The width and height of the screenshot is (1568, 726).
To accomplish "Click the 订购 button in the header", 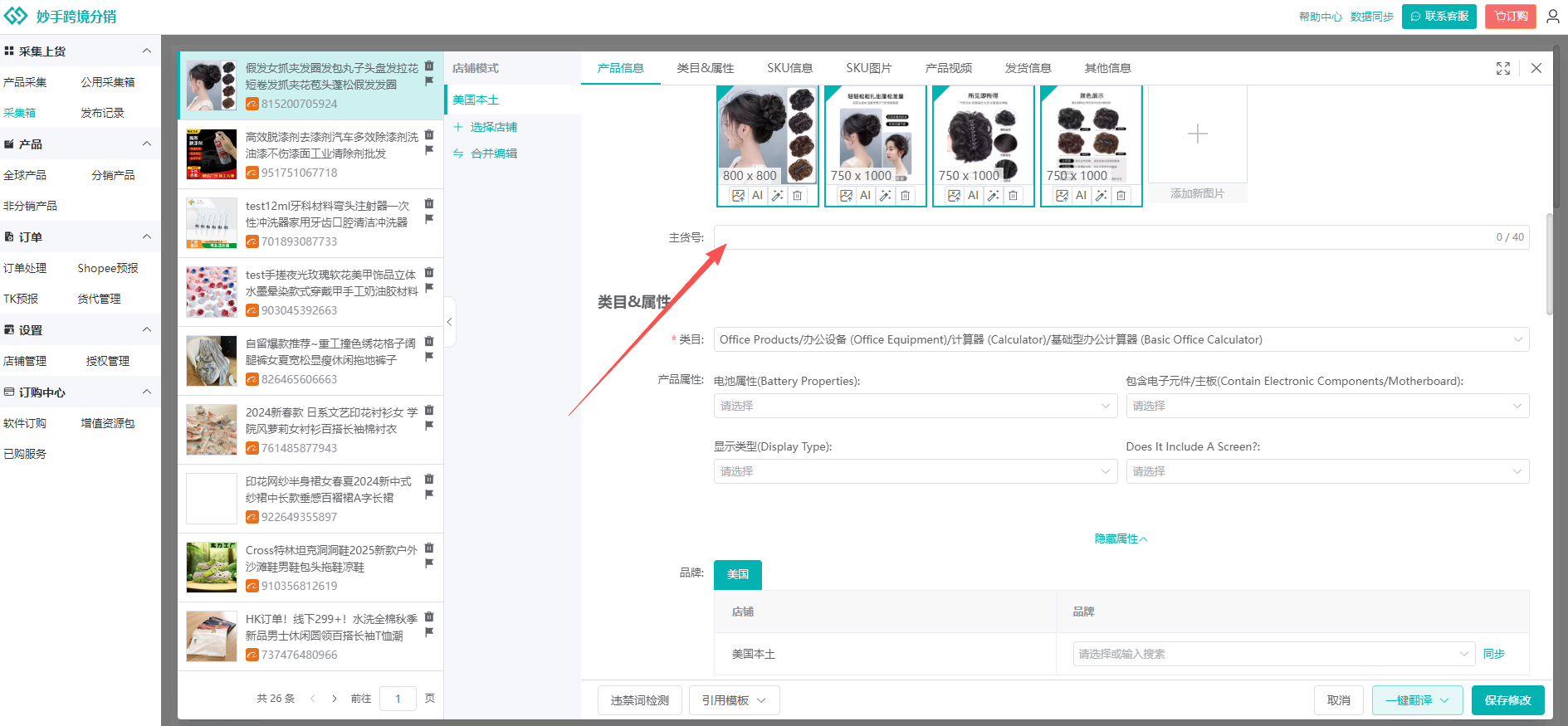I will pyautogui.click(x=1511, y=17).
